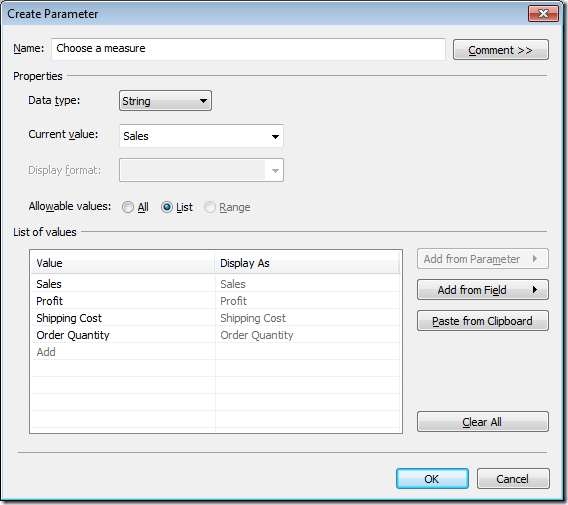
Task: Click the Value column header
Action: [x=123, y=263]
